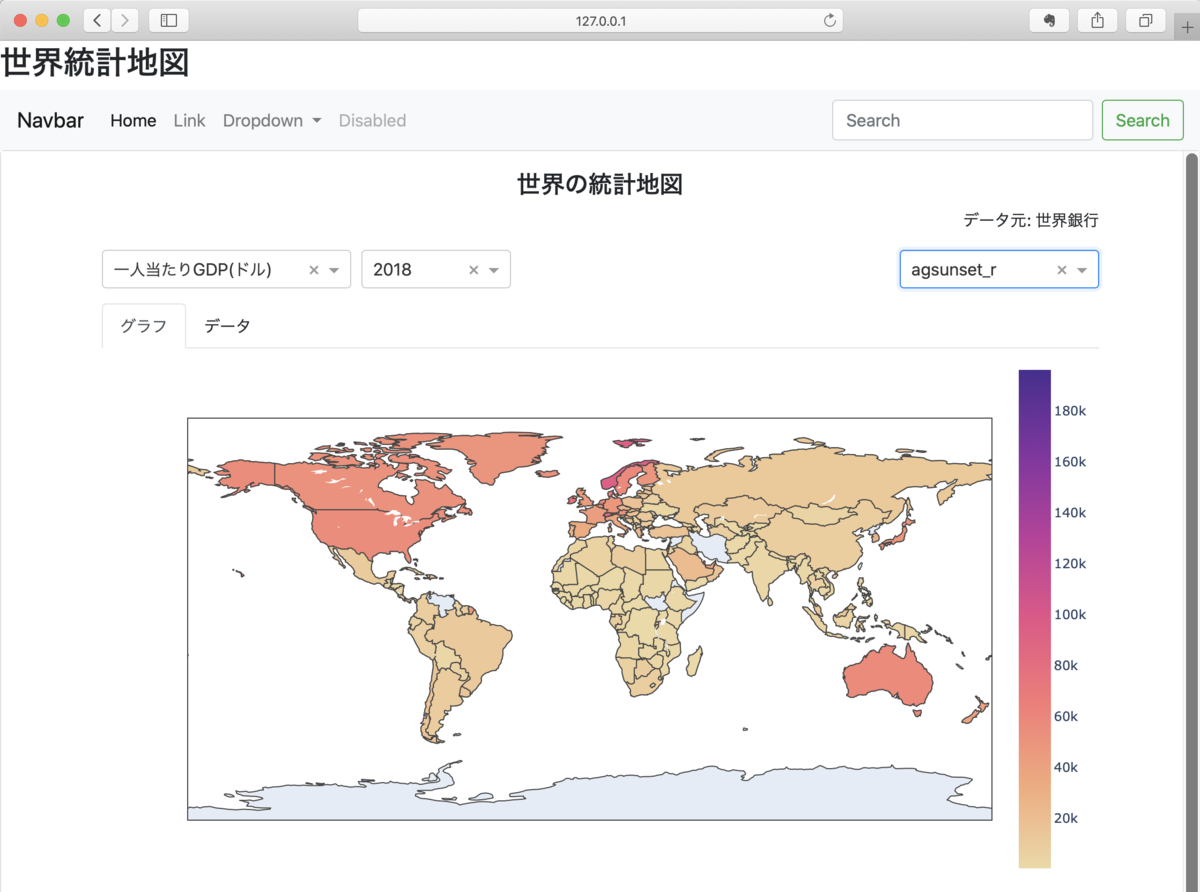The height and width of the screenshot is (892, 1200).
Task: Go forward with Safari's forward arrow
Action: [125, 20]
